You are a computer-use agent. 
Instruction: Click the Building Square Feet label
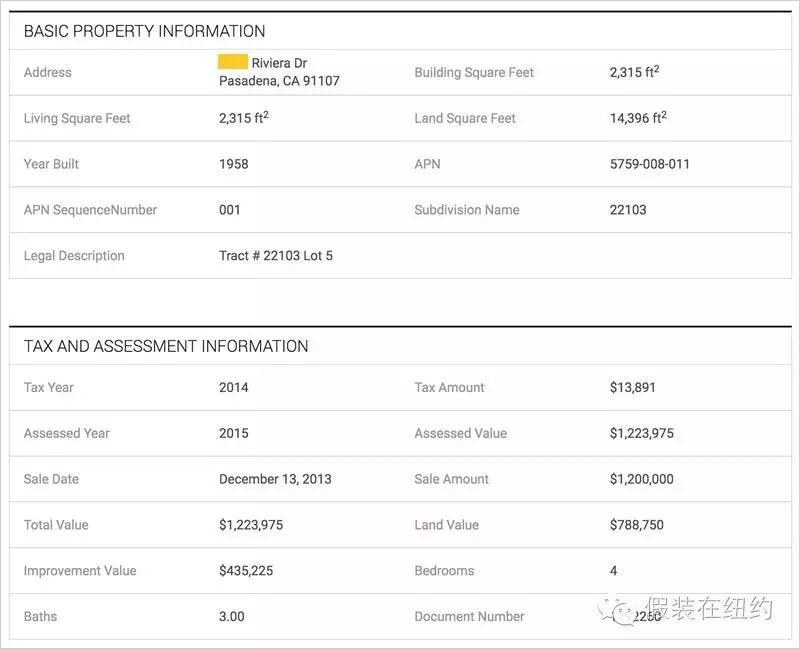click(474, 72)
